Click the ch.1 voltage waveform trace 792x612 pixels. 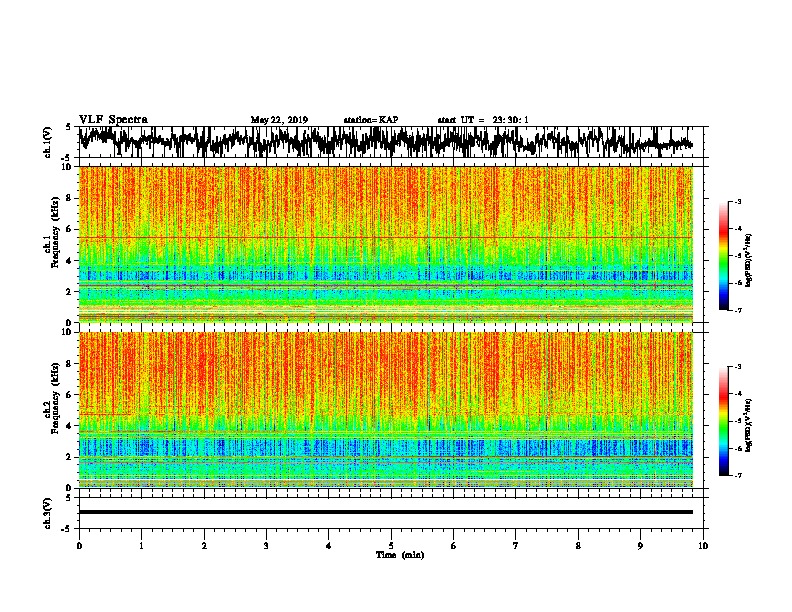point(385,142)
